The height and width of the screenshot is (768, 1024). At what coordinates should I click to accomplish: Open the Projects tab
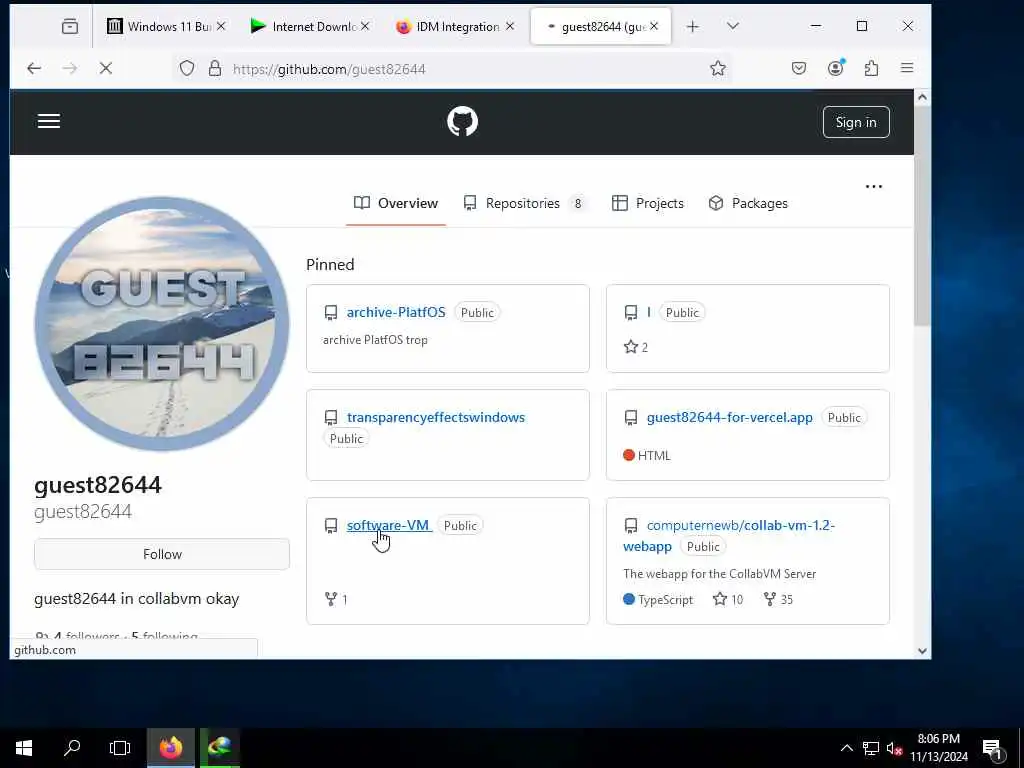[647, 203]
